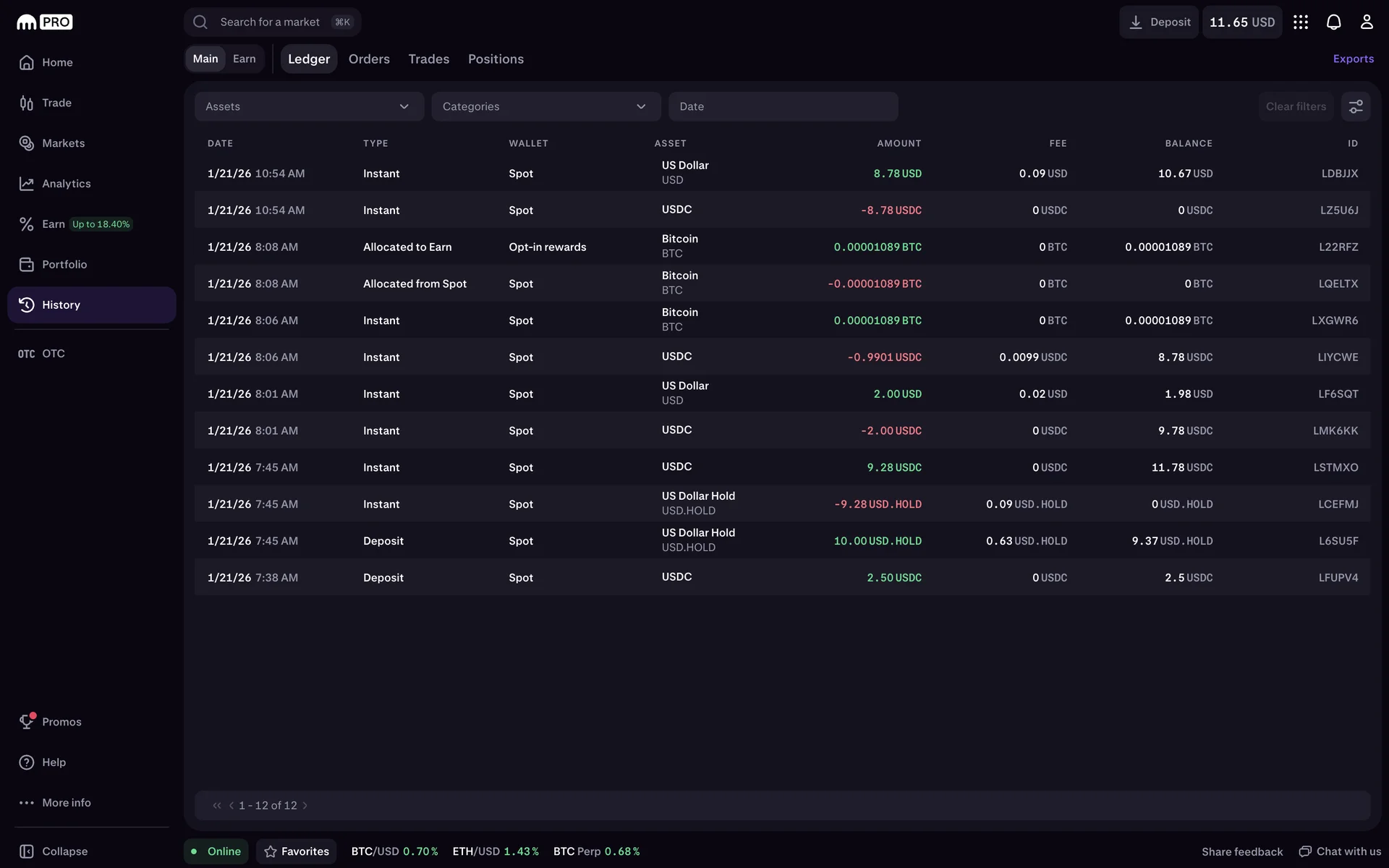Go to Analytics in the sidebar
This screenshot has width=1389, height=868.
(x=66, y=184)
